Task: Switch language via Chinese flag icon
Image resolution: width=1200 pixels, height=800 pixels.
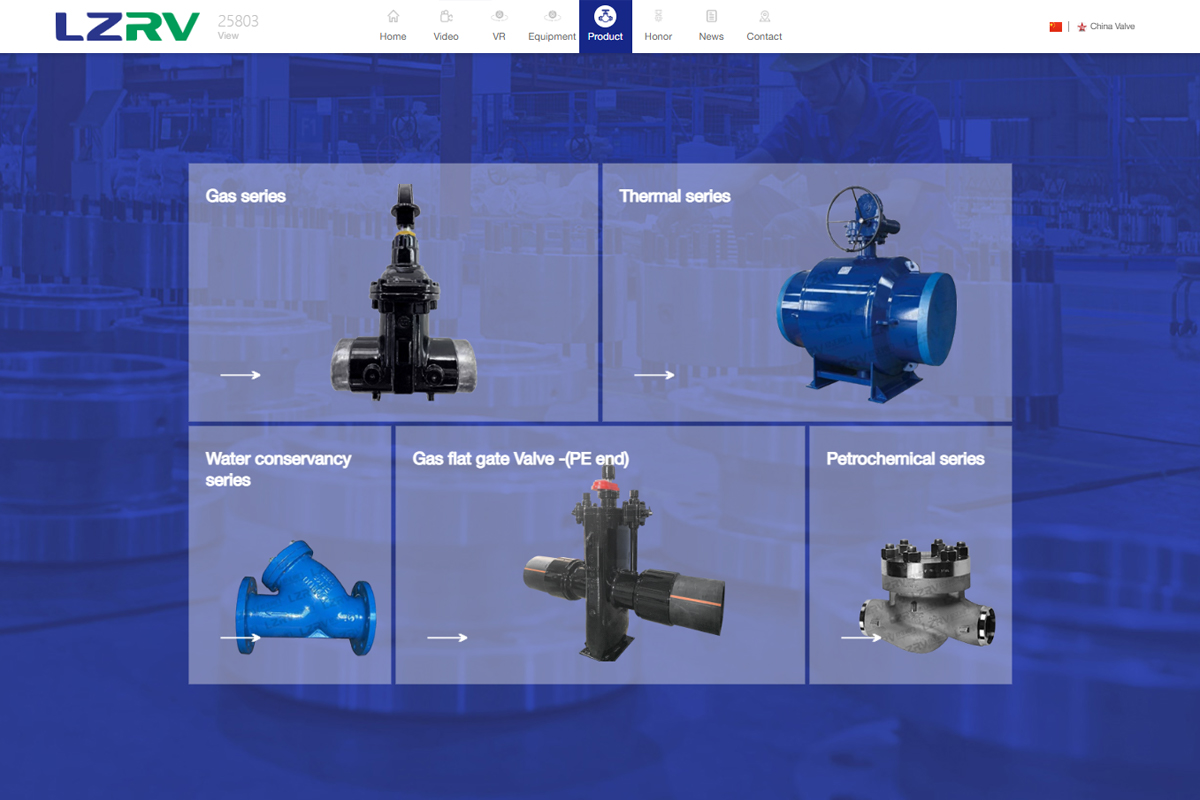Action: [1055, 27]
